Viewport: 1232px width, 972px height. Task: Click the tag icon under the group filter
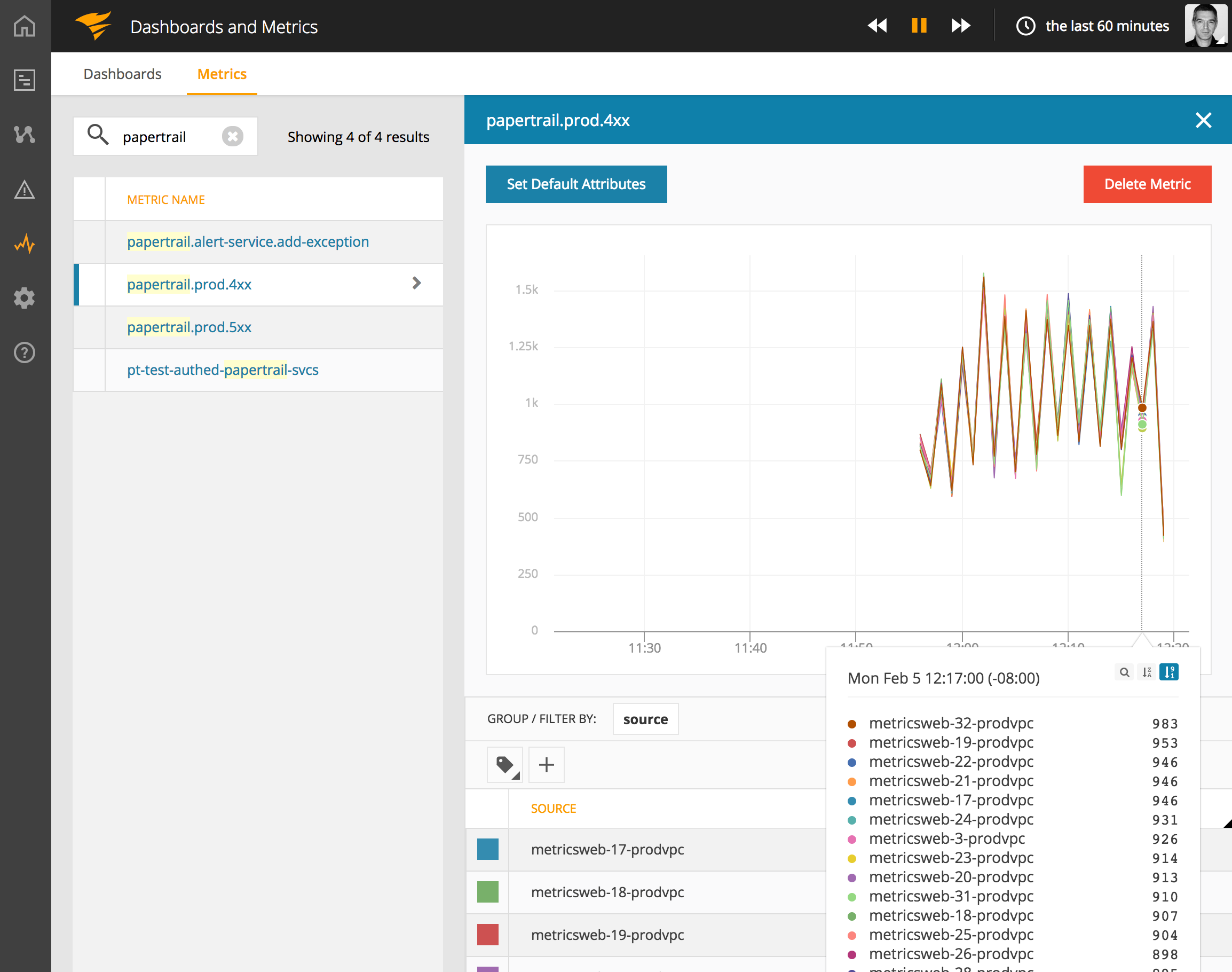[x=504, y=764]
